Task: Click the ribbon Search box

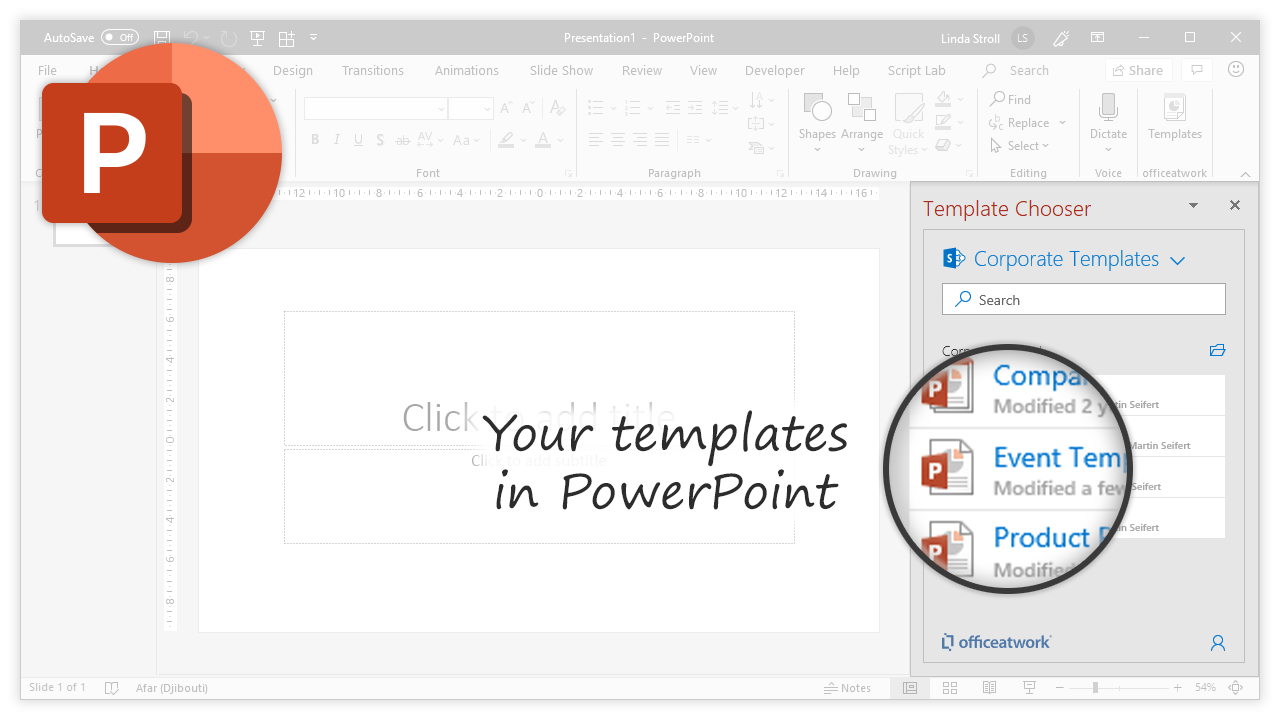Action: [1016, 71]
